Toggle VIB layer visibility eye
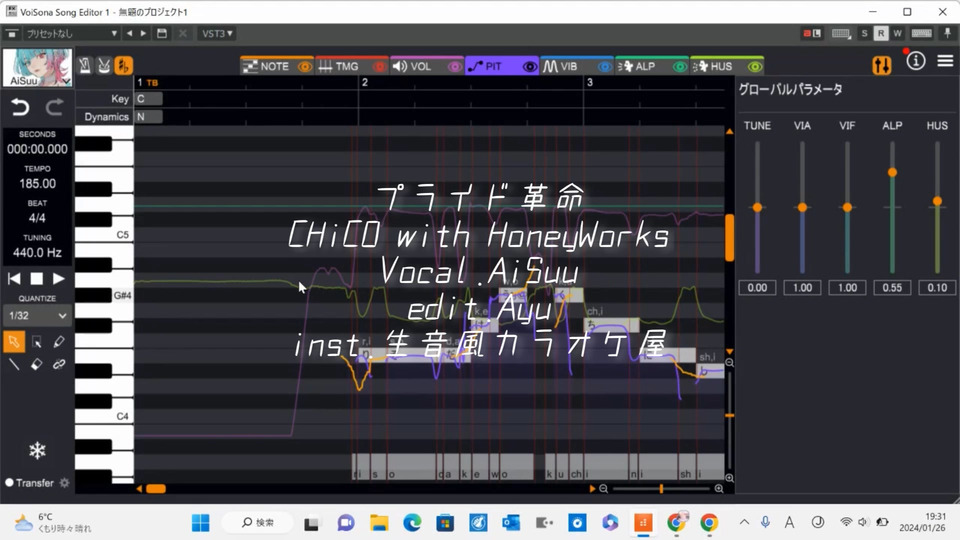960x540 pixels. tap(604, 66)
